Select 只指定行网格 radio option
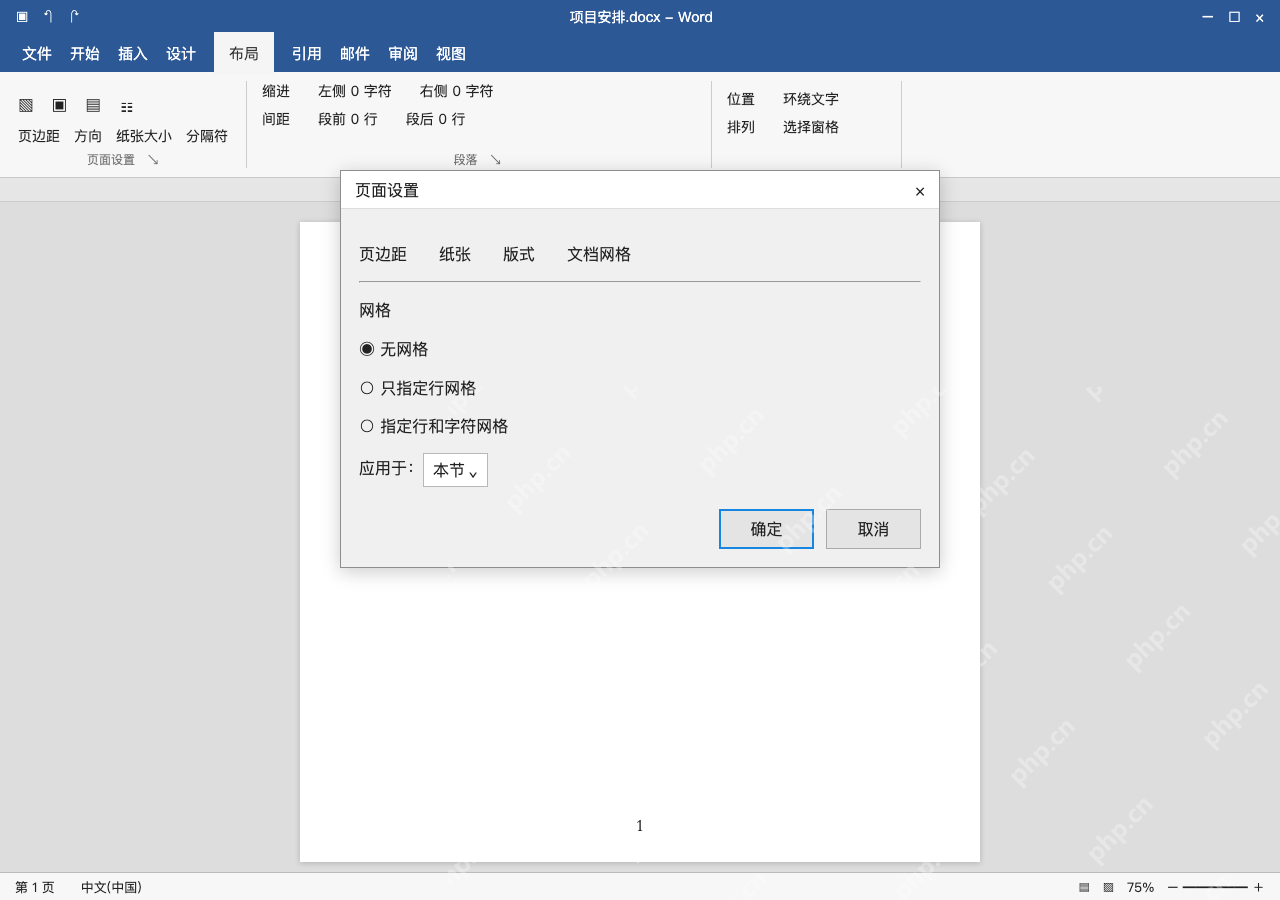The height and width of the screenshot is (900, 1280). 367,388
